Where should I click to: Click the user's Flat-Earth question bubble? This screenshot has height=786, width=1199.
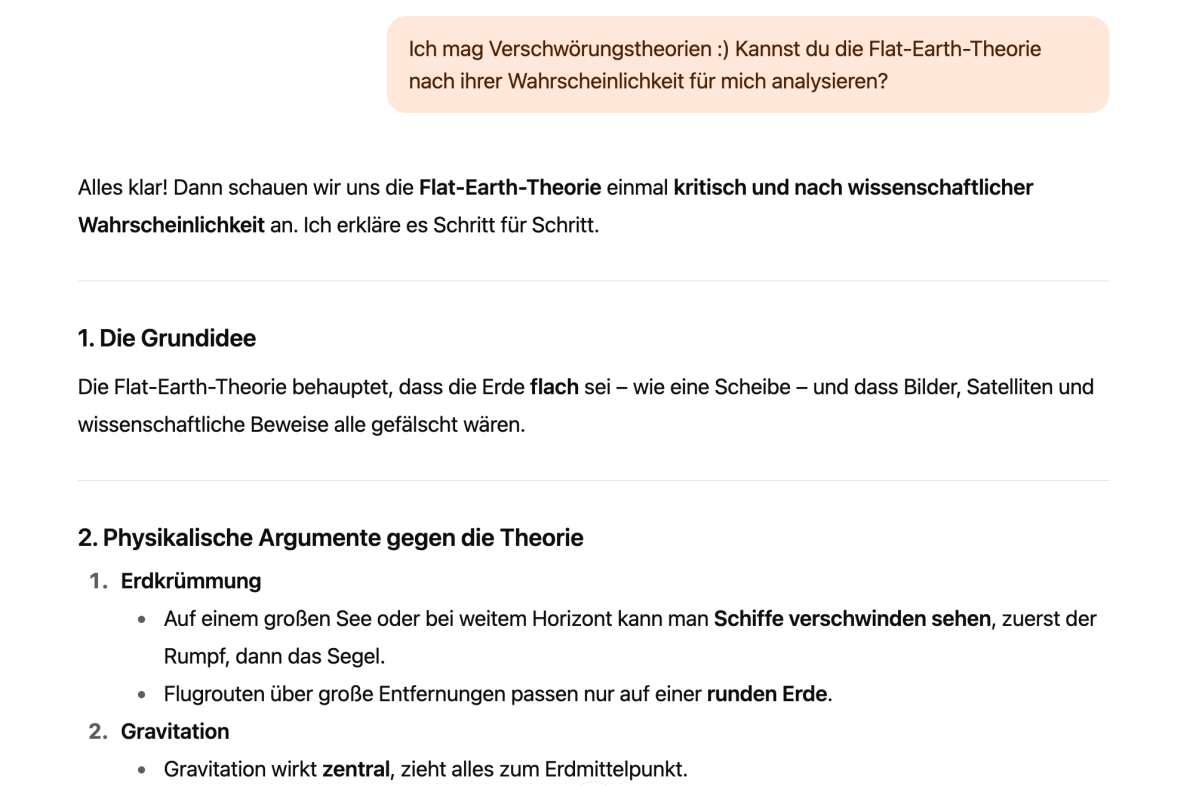click(x=747, y=65)
